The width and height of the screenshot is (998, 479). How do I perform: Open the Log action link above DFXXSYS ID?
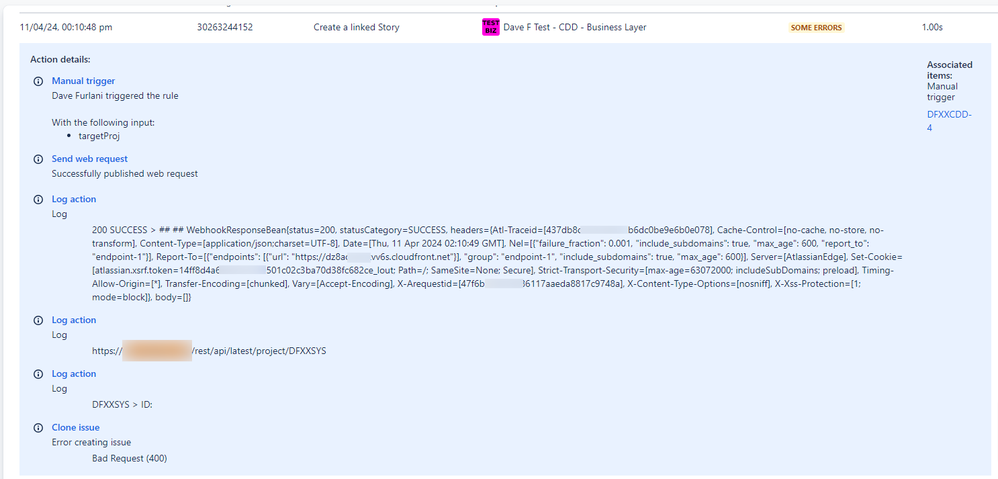[74, 373]
